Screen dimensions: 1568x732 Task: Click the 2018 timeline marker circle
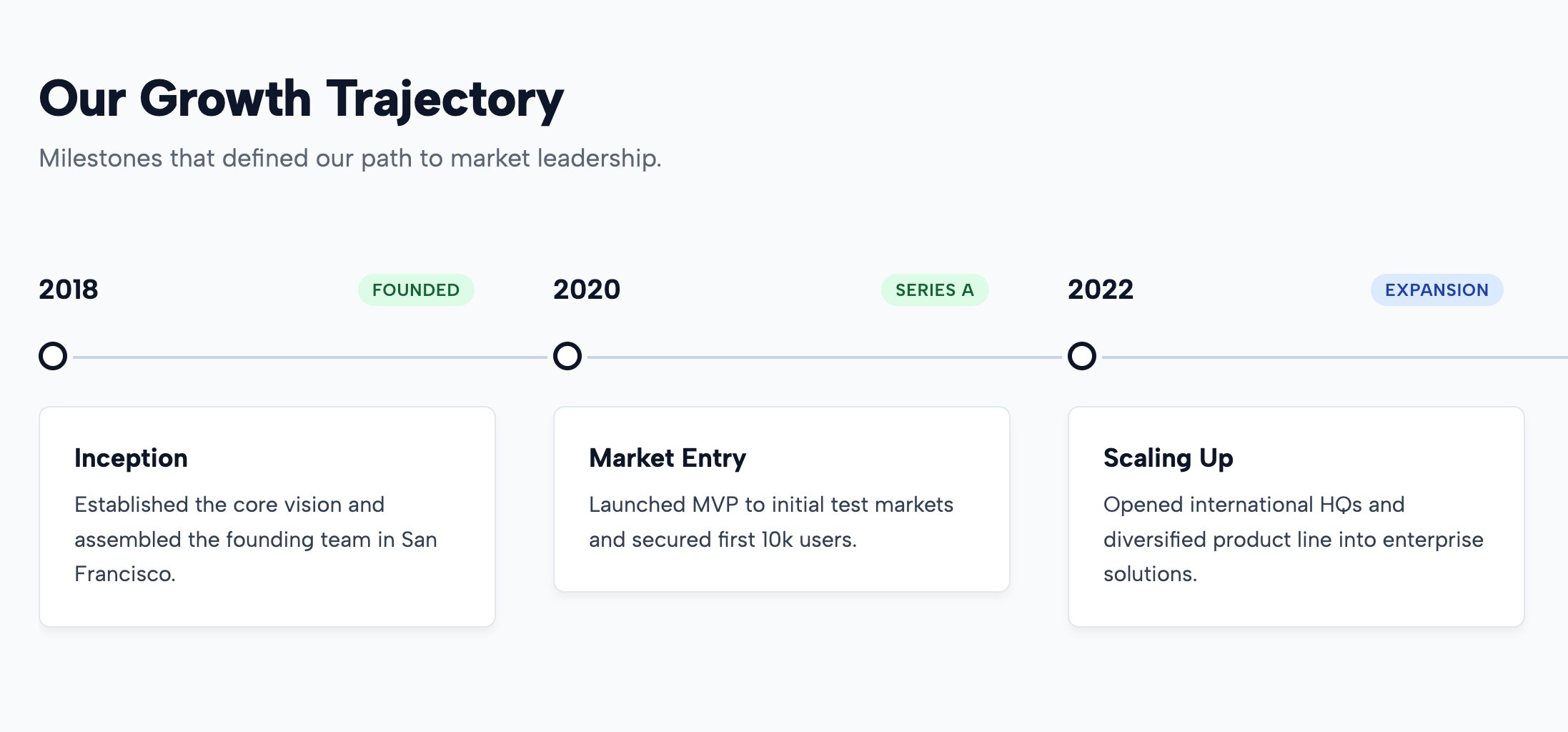[53, 356]
